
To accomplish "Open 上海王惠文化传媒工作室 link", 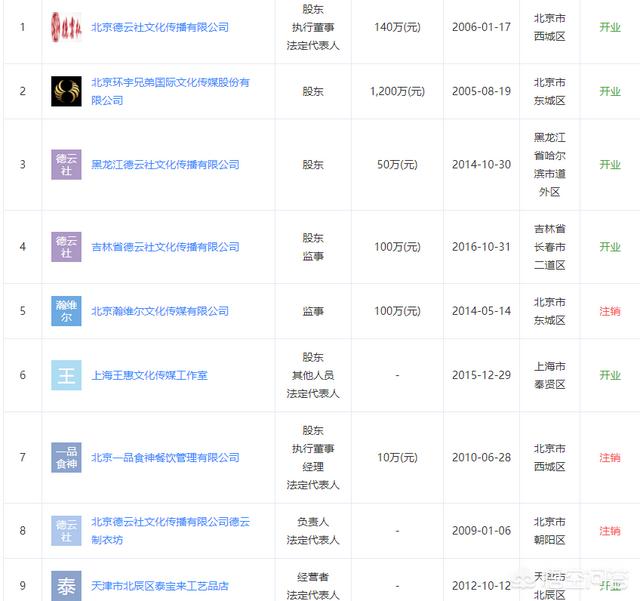I will click(x=149, y=375).
